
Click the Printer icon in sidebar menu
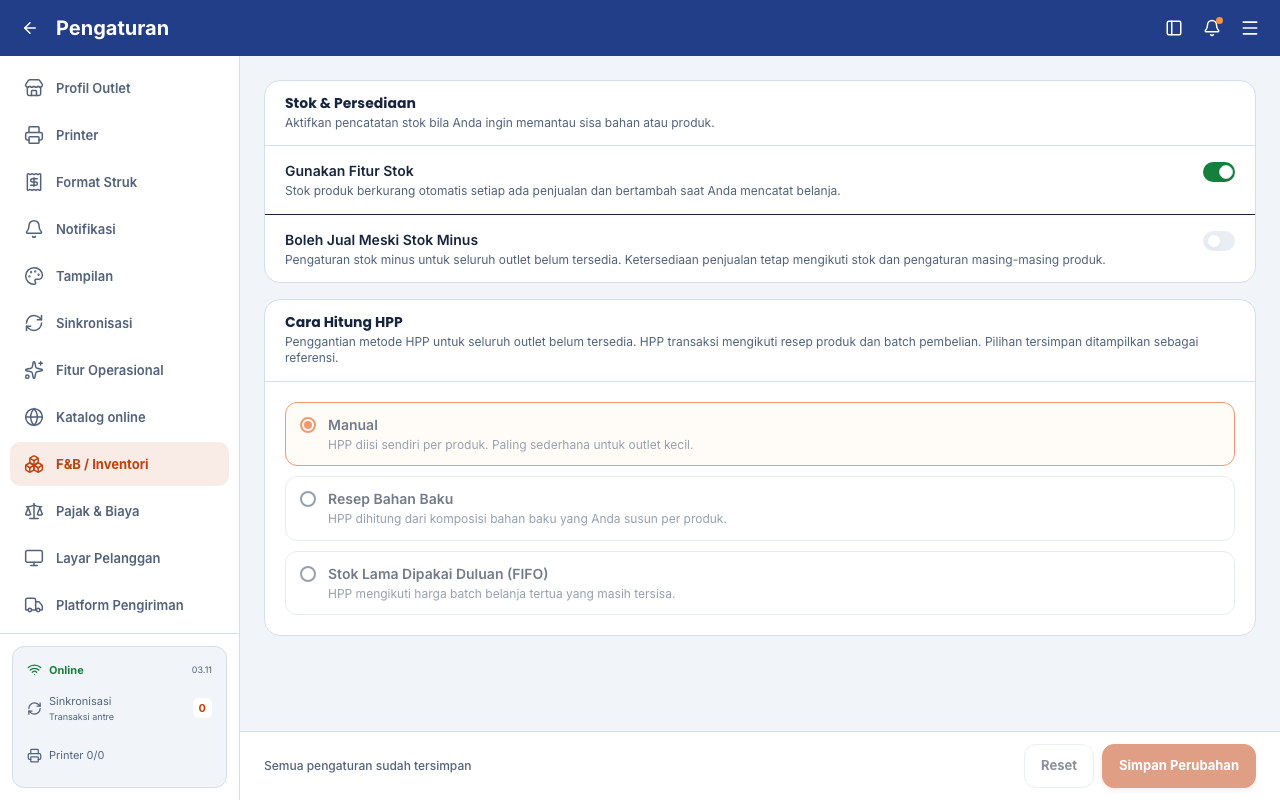pyautogui.click(x=34, y=135)
